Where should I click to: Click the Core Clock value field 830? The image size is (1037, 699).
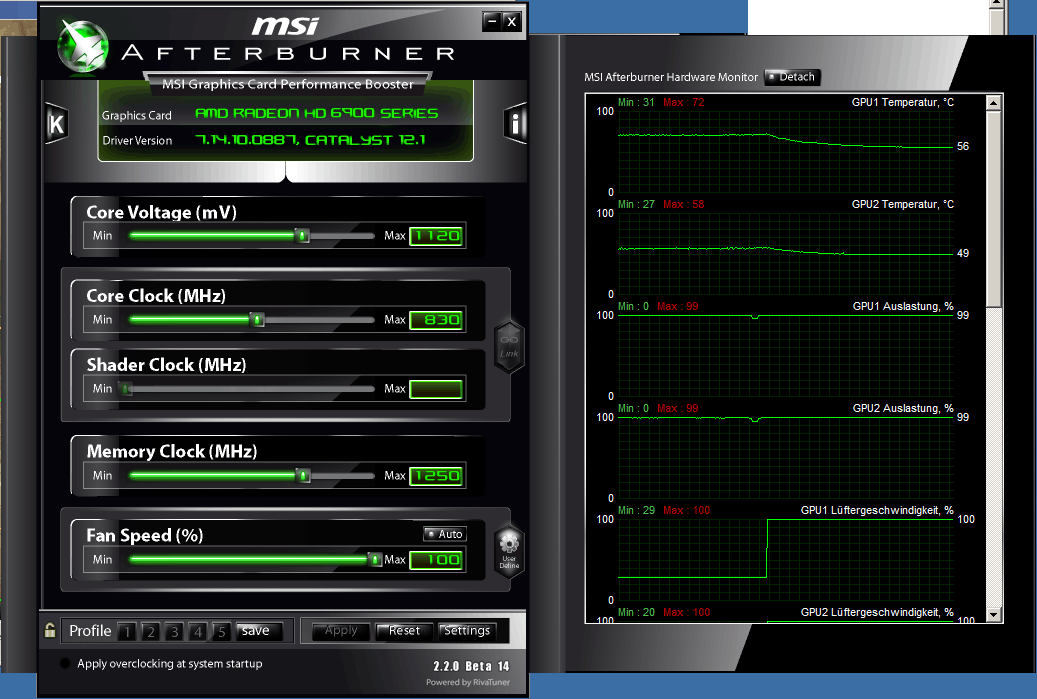436,320
